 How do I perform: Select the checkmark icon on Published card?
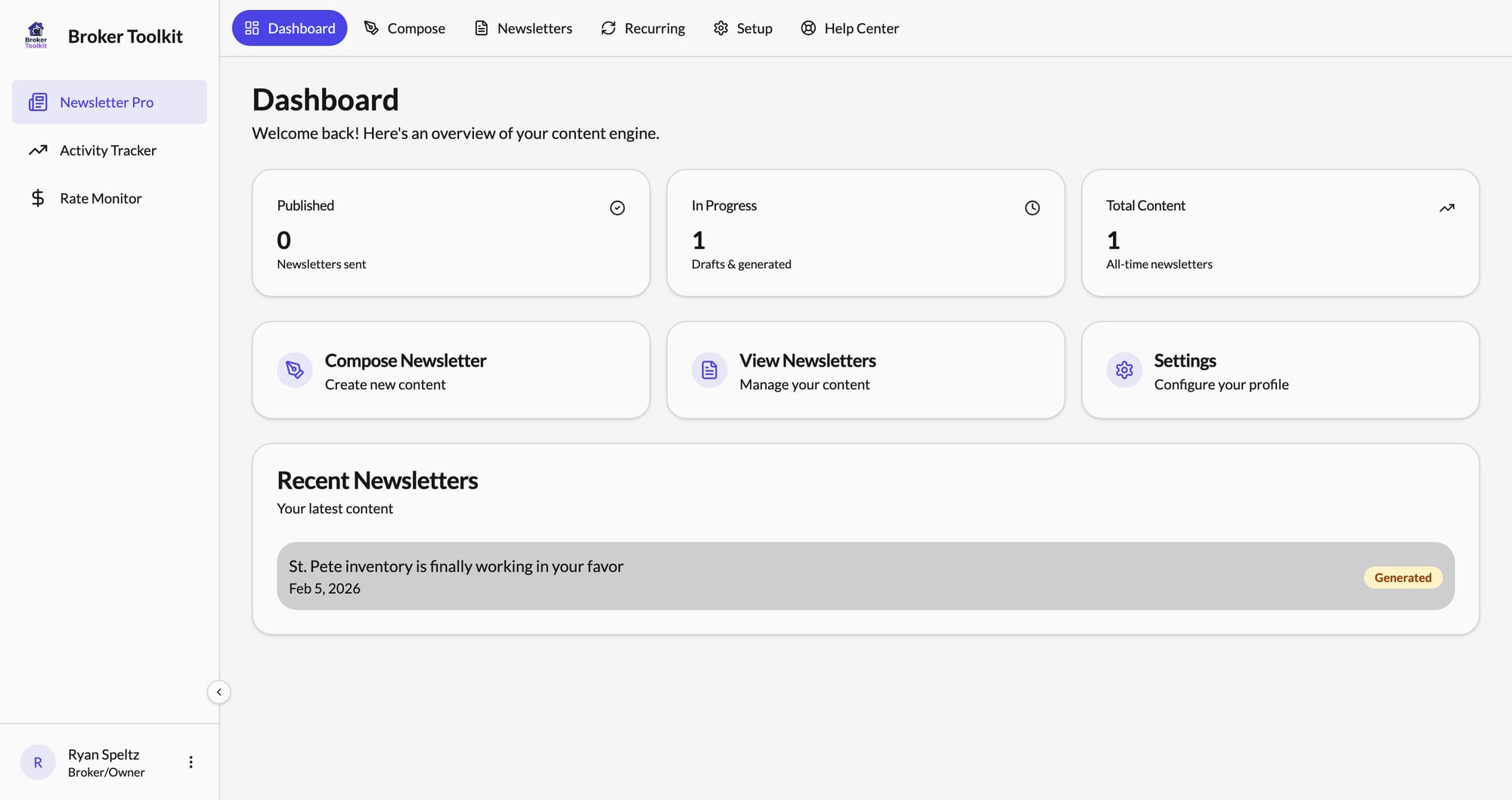[x=617, y=207]
